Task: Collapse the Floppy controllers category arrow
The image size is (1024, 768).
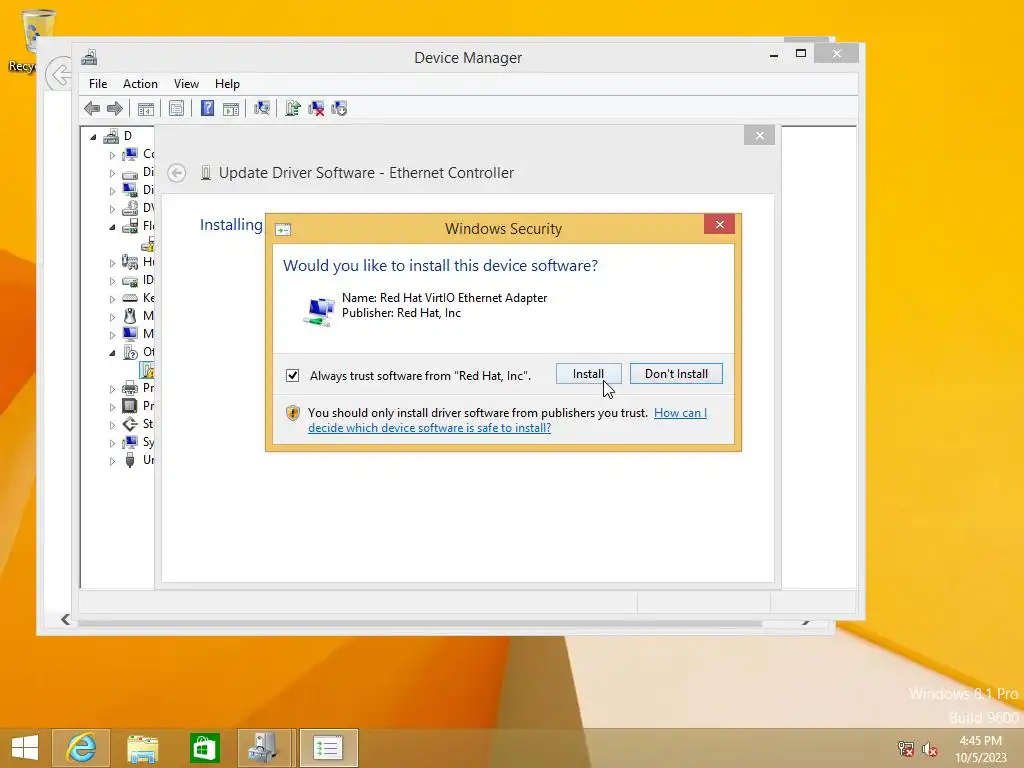Action: click(112, 227)
